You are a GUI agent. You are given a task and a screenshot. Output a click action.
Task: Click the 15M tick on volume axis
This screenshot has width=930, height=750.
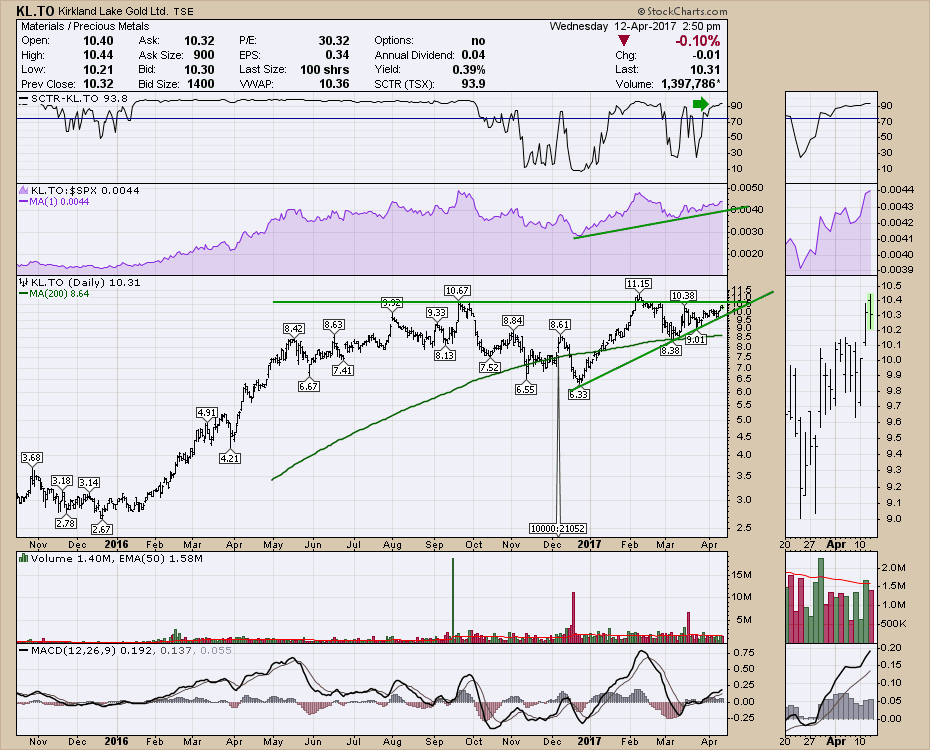[741, 575]
